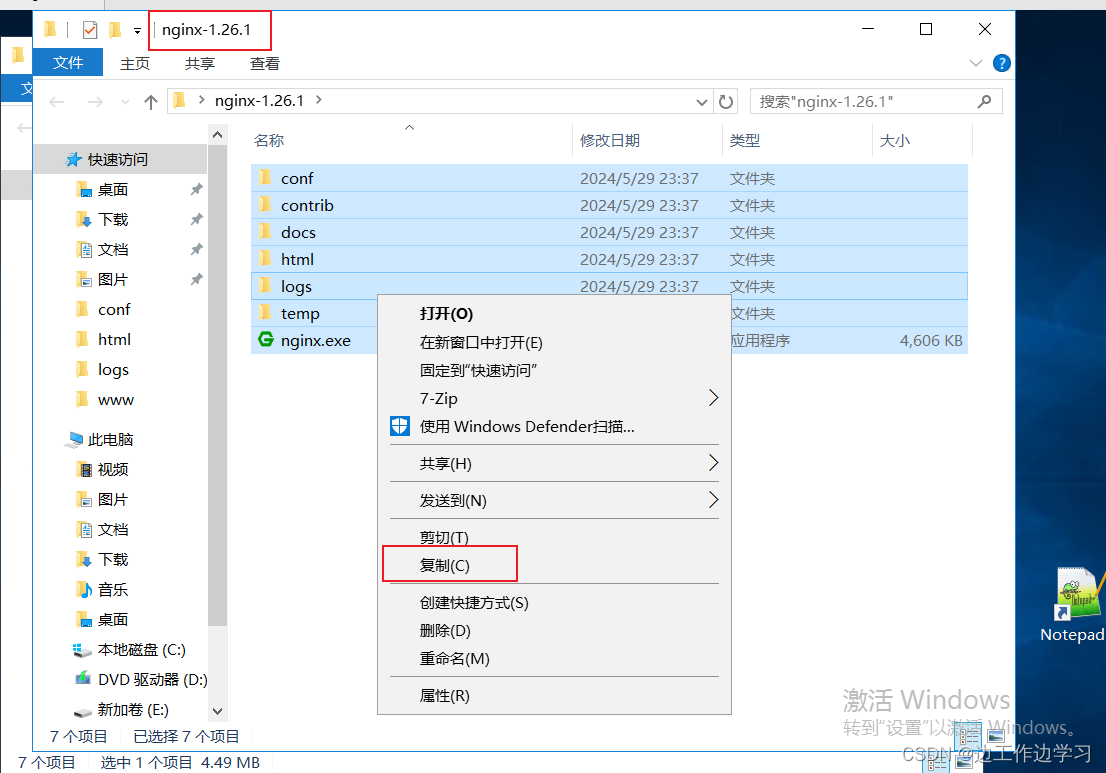Go back with the left arrow button
Screen dimensions: 1106x773
57,102
